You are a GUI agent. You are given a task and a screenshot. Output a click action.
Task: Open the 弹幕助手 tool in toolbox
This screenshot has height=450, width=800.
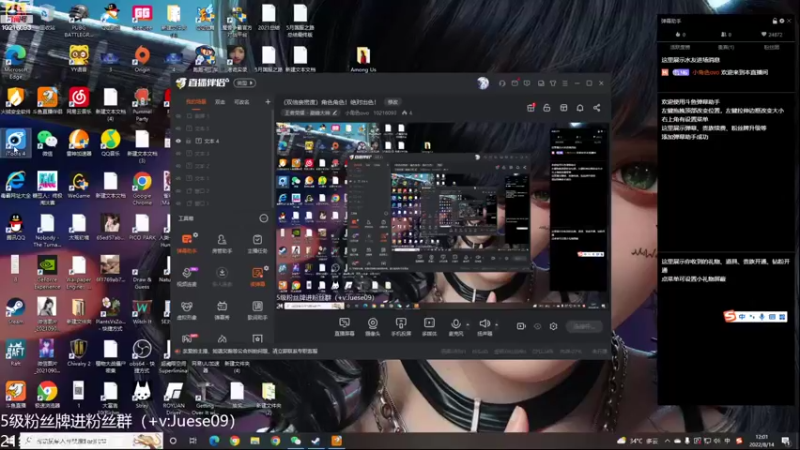187,243
